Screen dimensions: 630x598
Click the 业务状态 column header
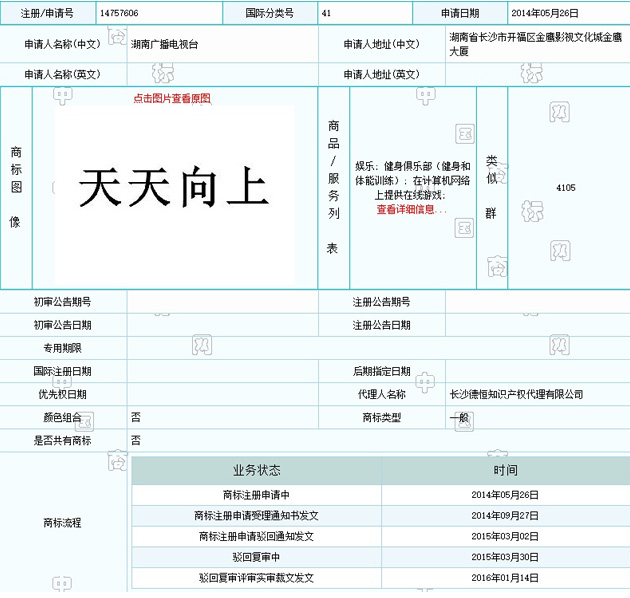click(x=256, y=470)
